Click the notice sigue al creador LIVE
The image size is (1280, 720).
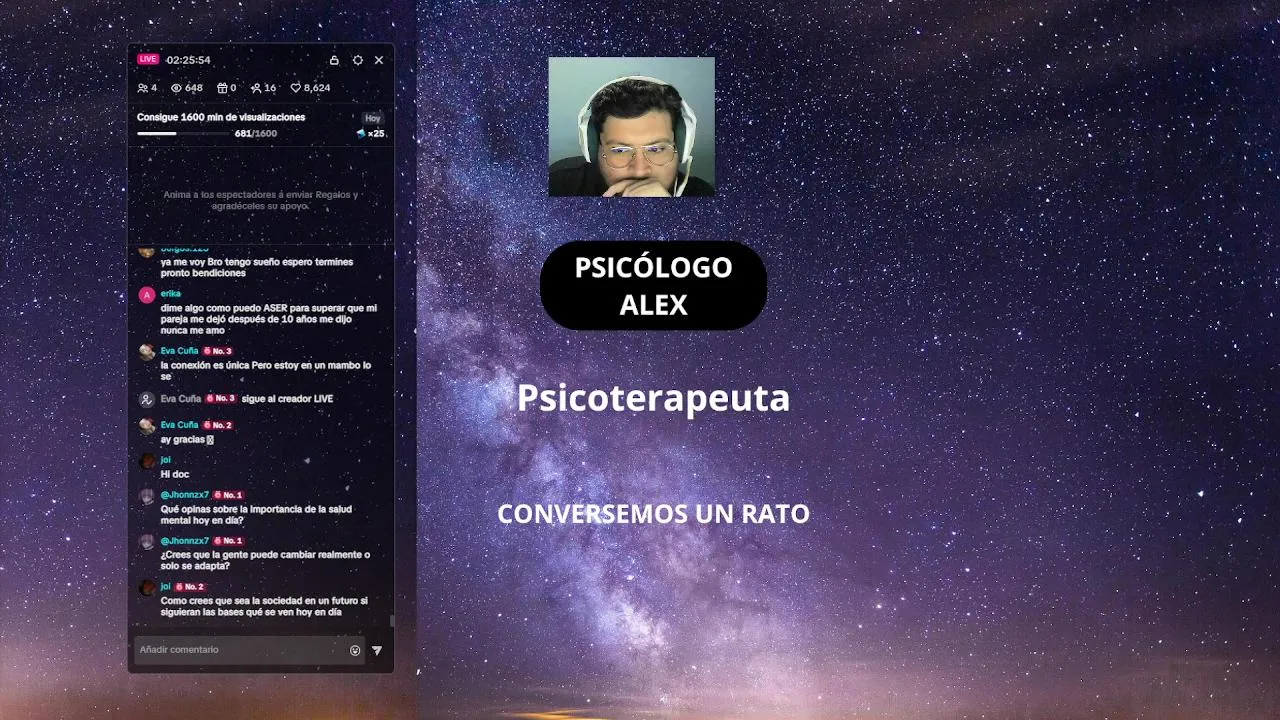pos(287,399)
